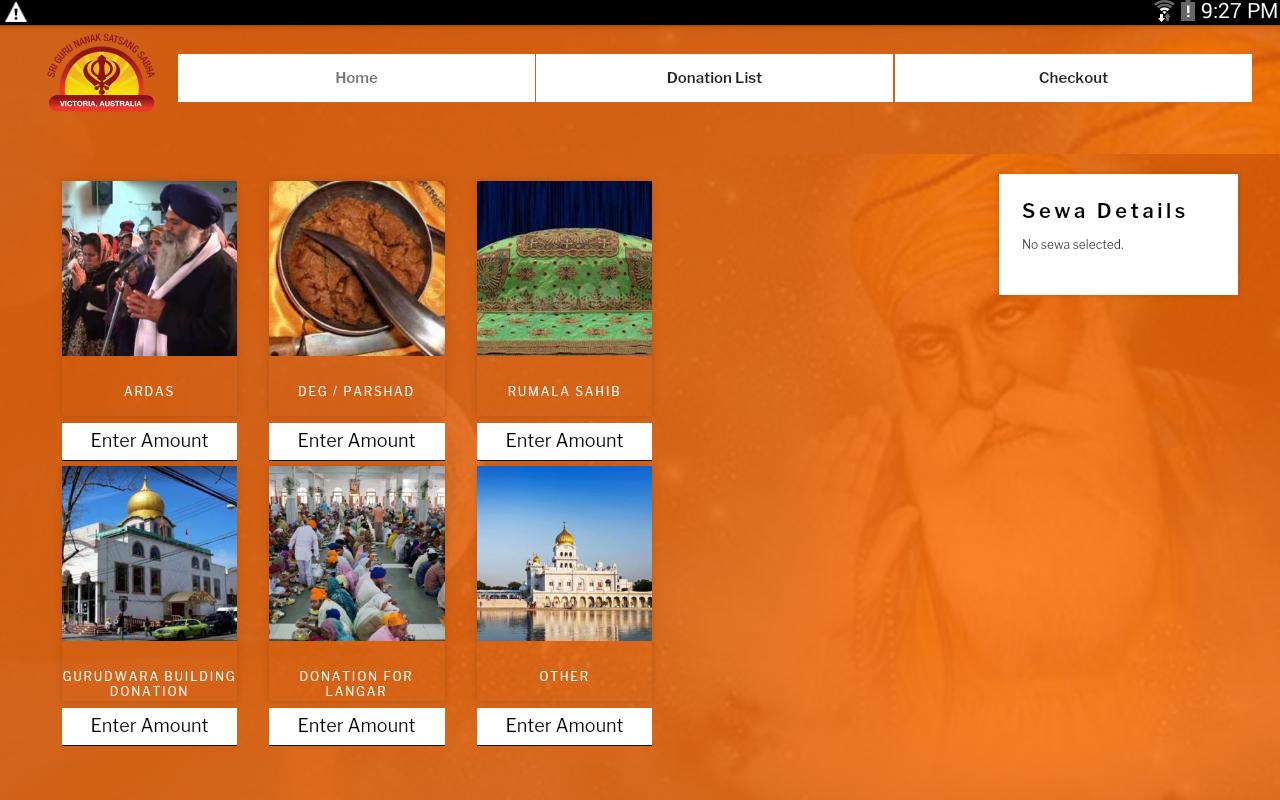
Task: Click Enter Amount under Rumala Sahib
Action: pyautogui.click(x=564, y=441)
